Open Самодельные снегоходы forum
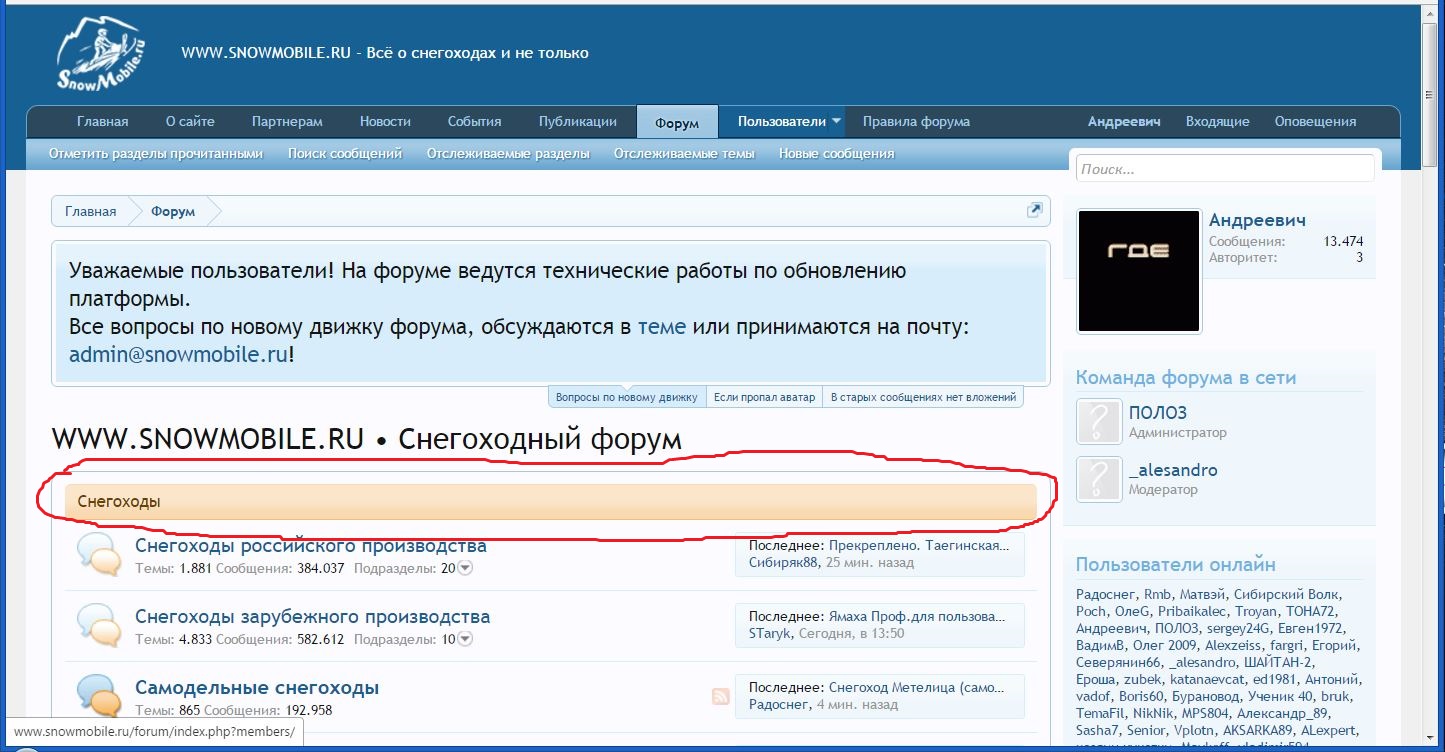The image size is (1445, 752). pos(257,688)
